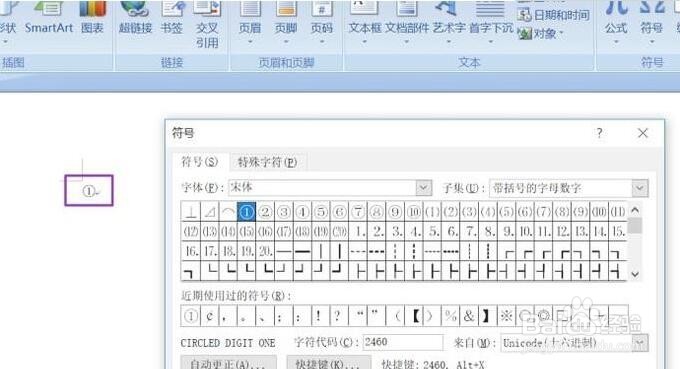
Task: Insert 日期和时间 date and time
Action: pos(553,15)
